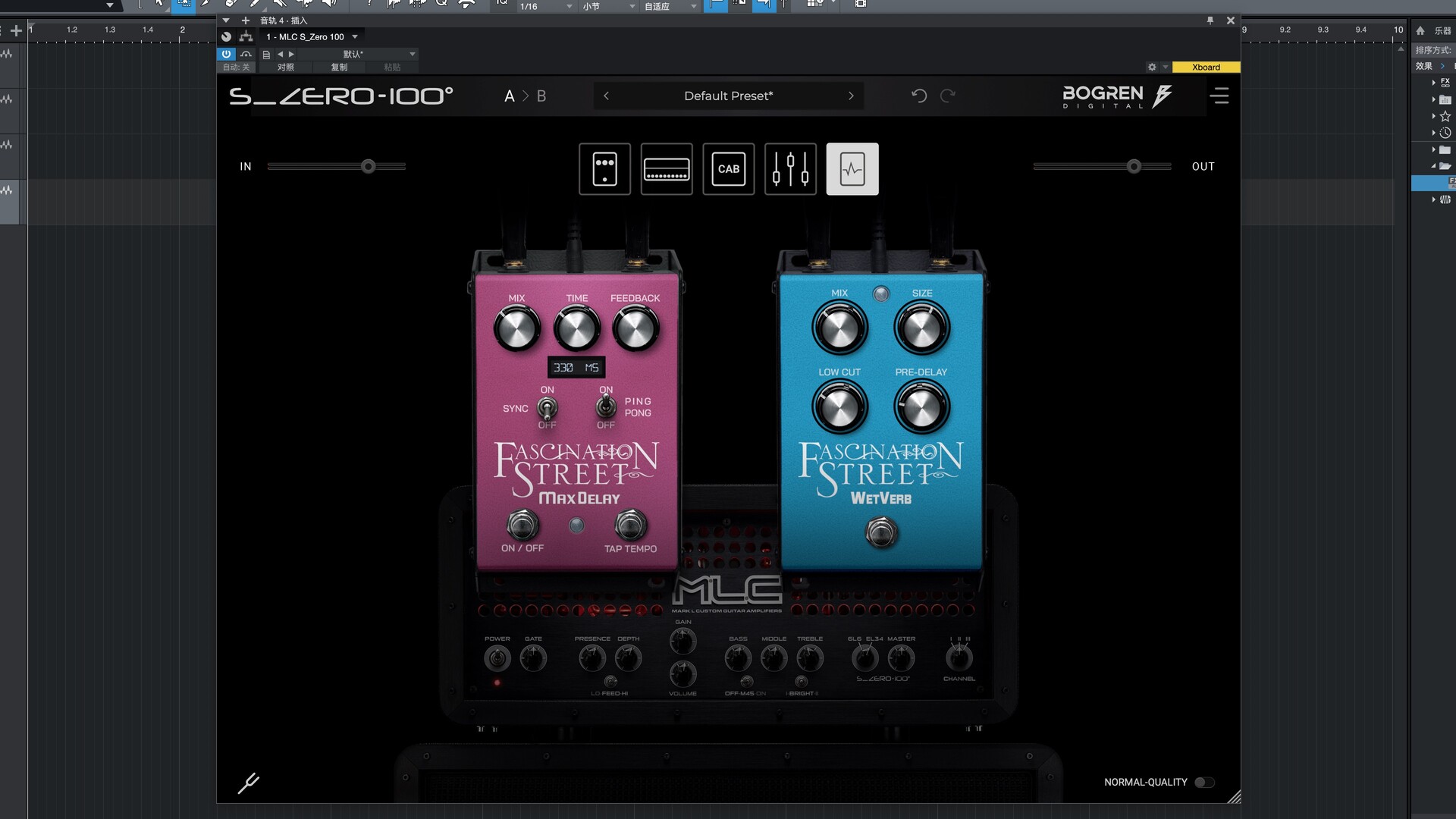
Task: Redo the plugin change
Action: (948, 96)
